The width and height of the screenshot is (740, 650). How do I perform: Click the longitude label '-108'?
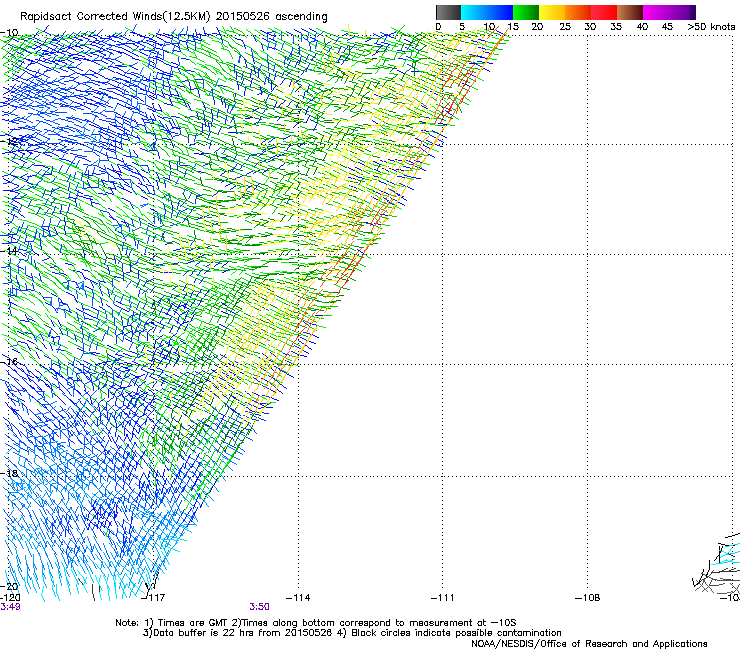587,598
